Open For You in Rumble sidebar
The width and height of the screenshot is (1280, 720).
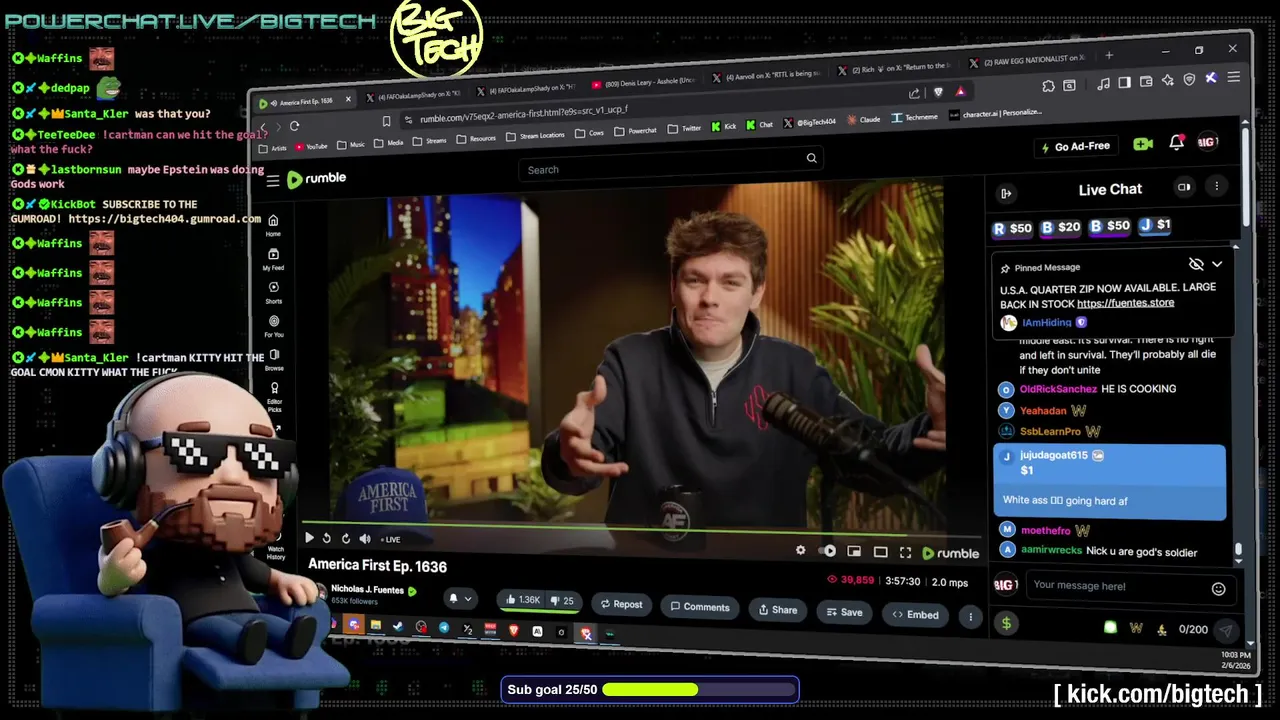click(274, 326)
